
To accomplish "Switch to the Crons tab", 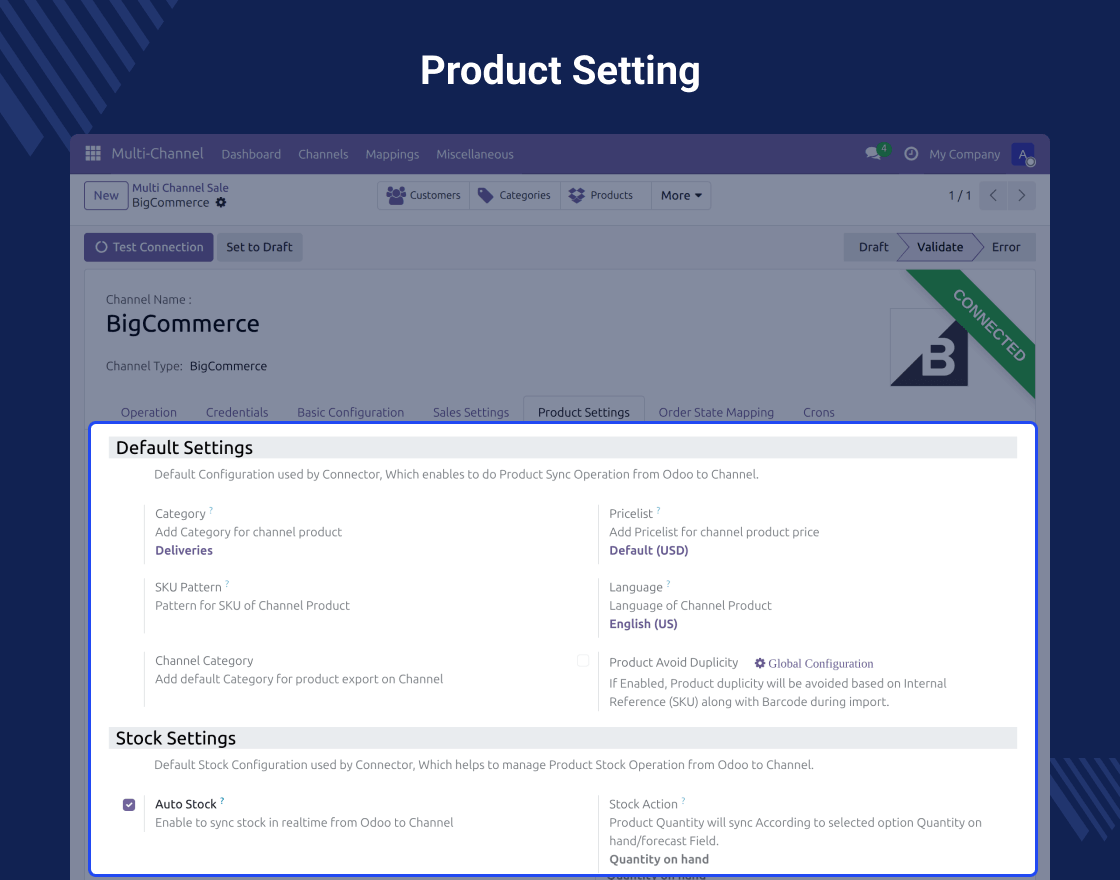I will (x=819, y=412).
